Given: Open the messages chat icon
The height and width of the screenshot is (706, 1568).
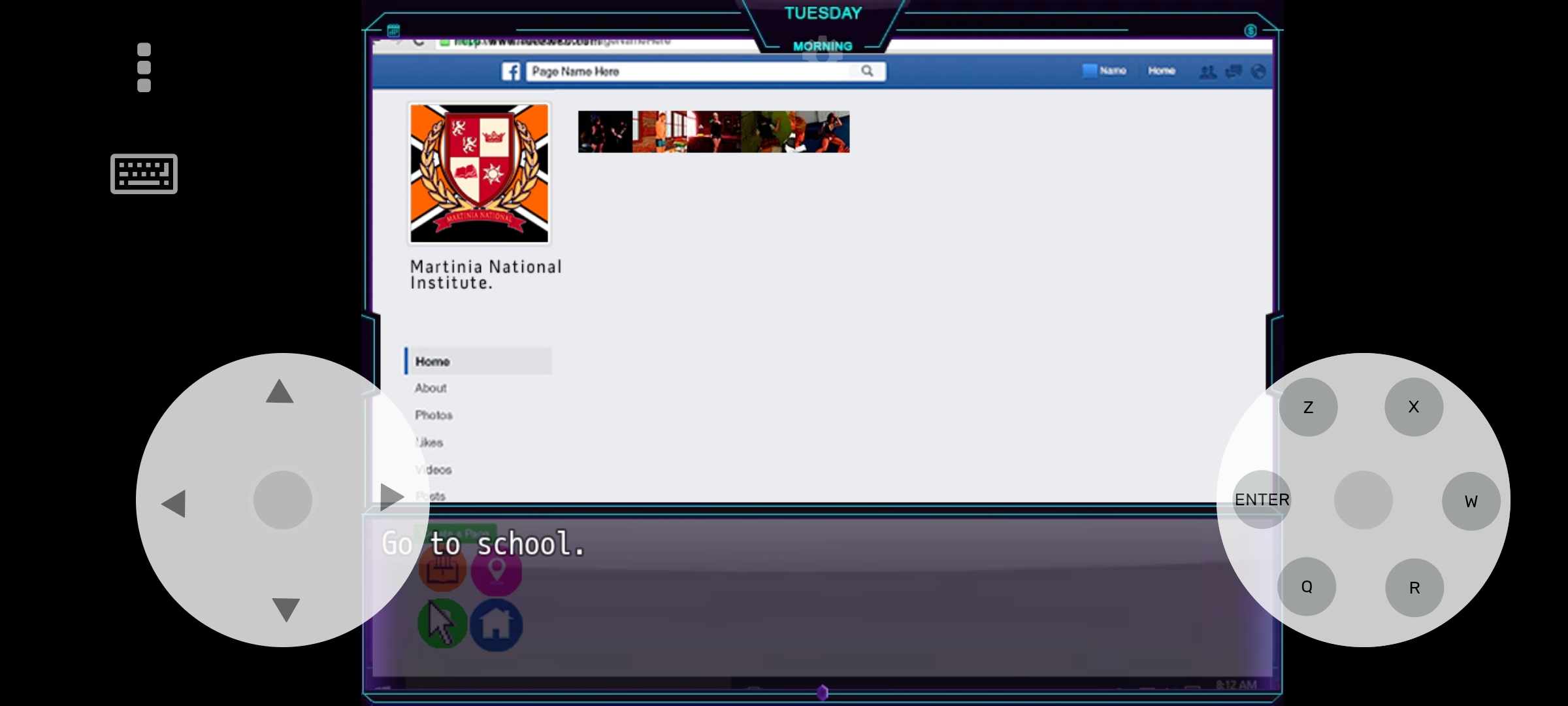Looking at the screenshot, I should [x=1233, y=72].
